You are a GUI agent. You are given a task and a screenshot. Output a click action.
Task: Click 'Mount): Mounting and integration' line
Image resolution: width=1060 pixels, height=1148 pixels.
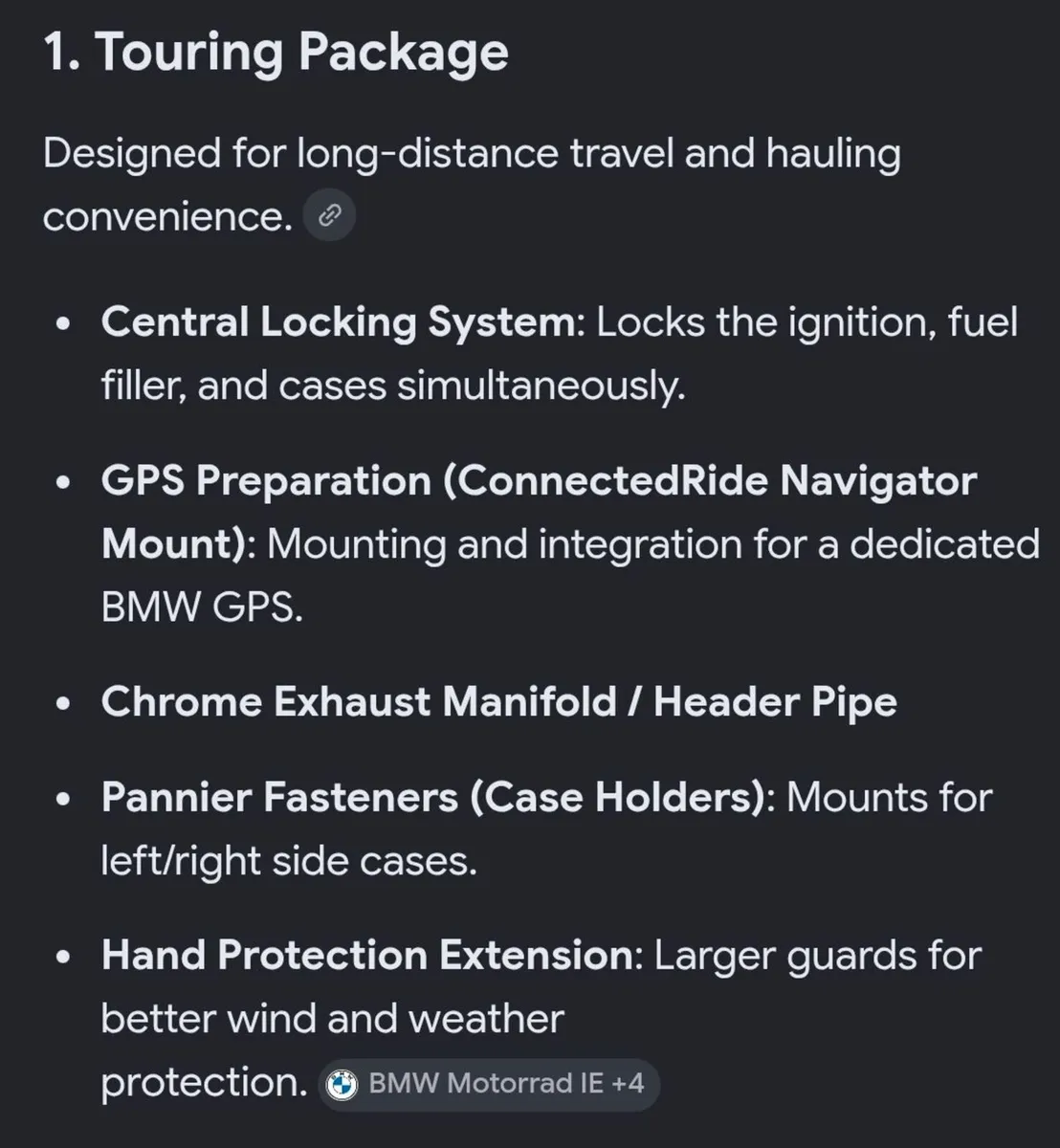point(570,544)
